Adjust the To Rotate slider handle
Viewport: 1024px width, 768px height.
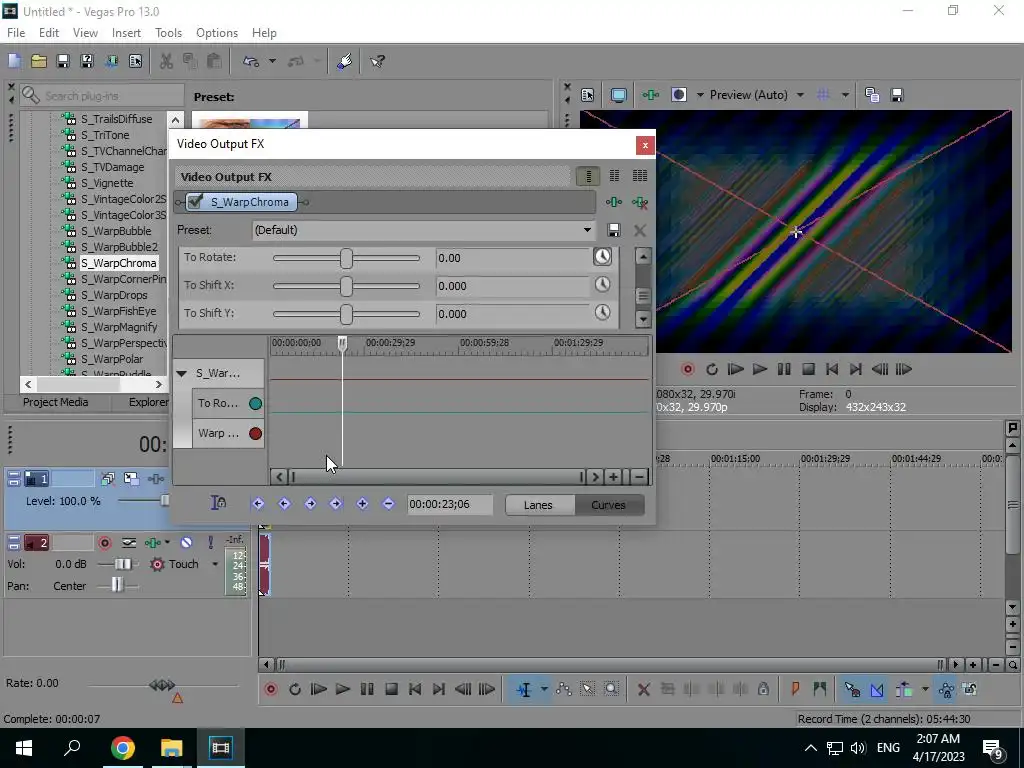pos(346,258)
